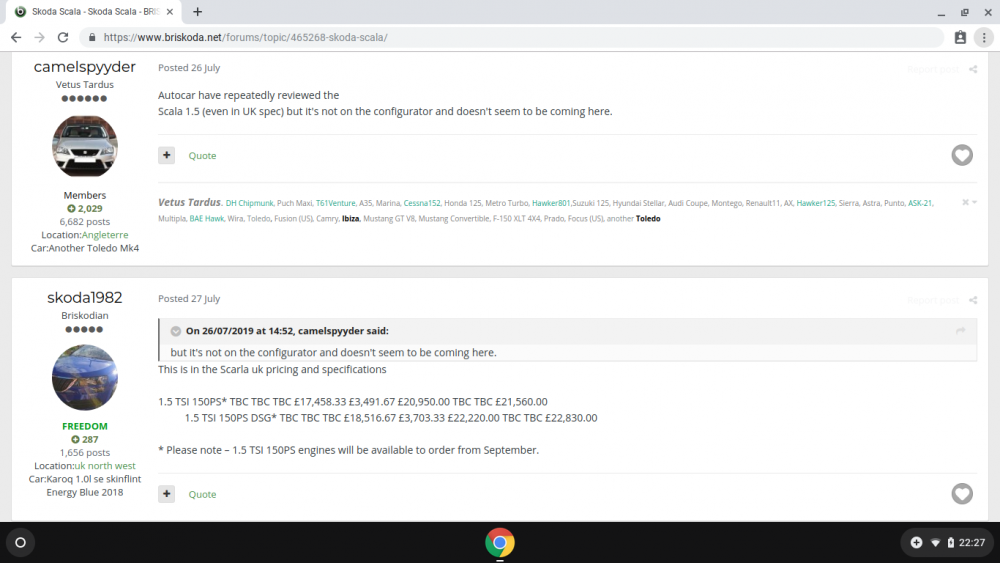Screen dimensions: 1000x563
Task: Click wifi icon in system tray
Action: (x=935, y=543)
